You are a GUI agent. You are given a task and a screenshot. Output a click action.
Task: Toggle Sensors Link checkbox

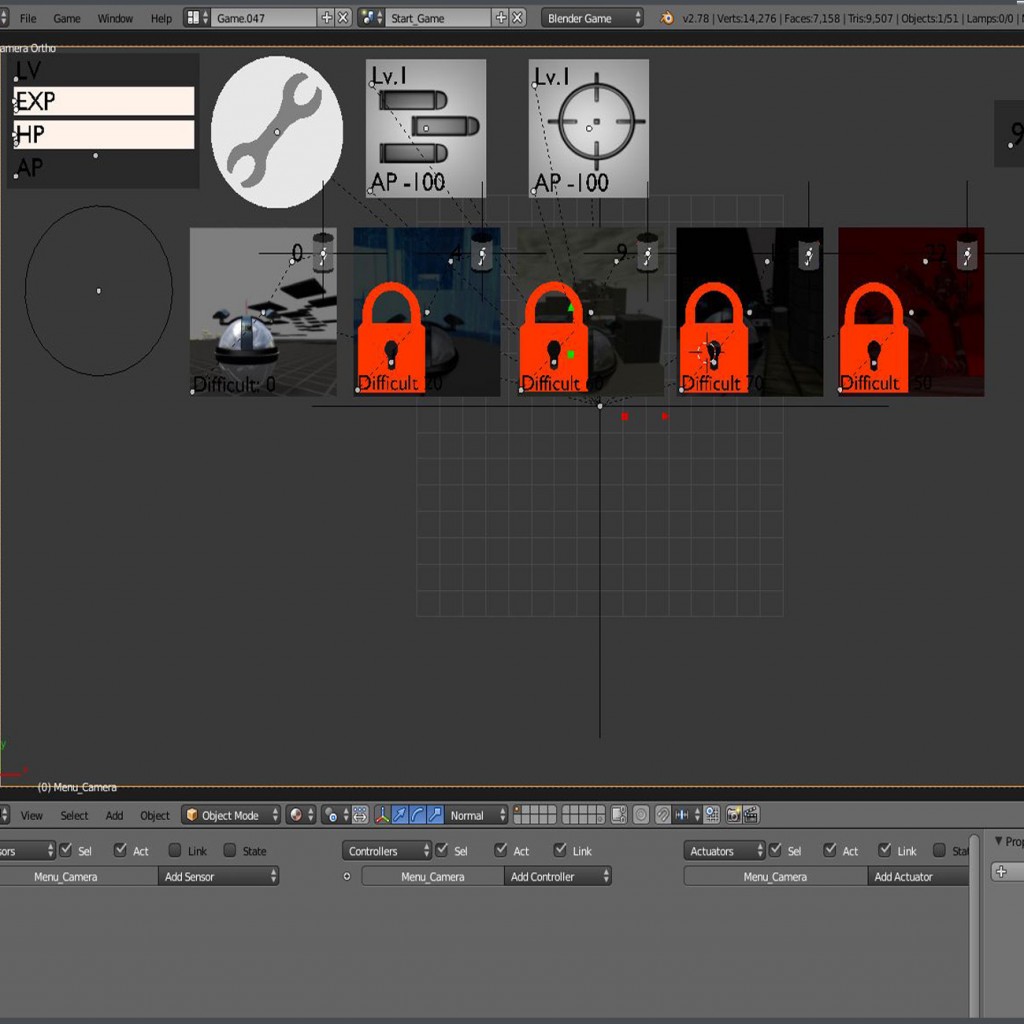[x=175, y=851]
